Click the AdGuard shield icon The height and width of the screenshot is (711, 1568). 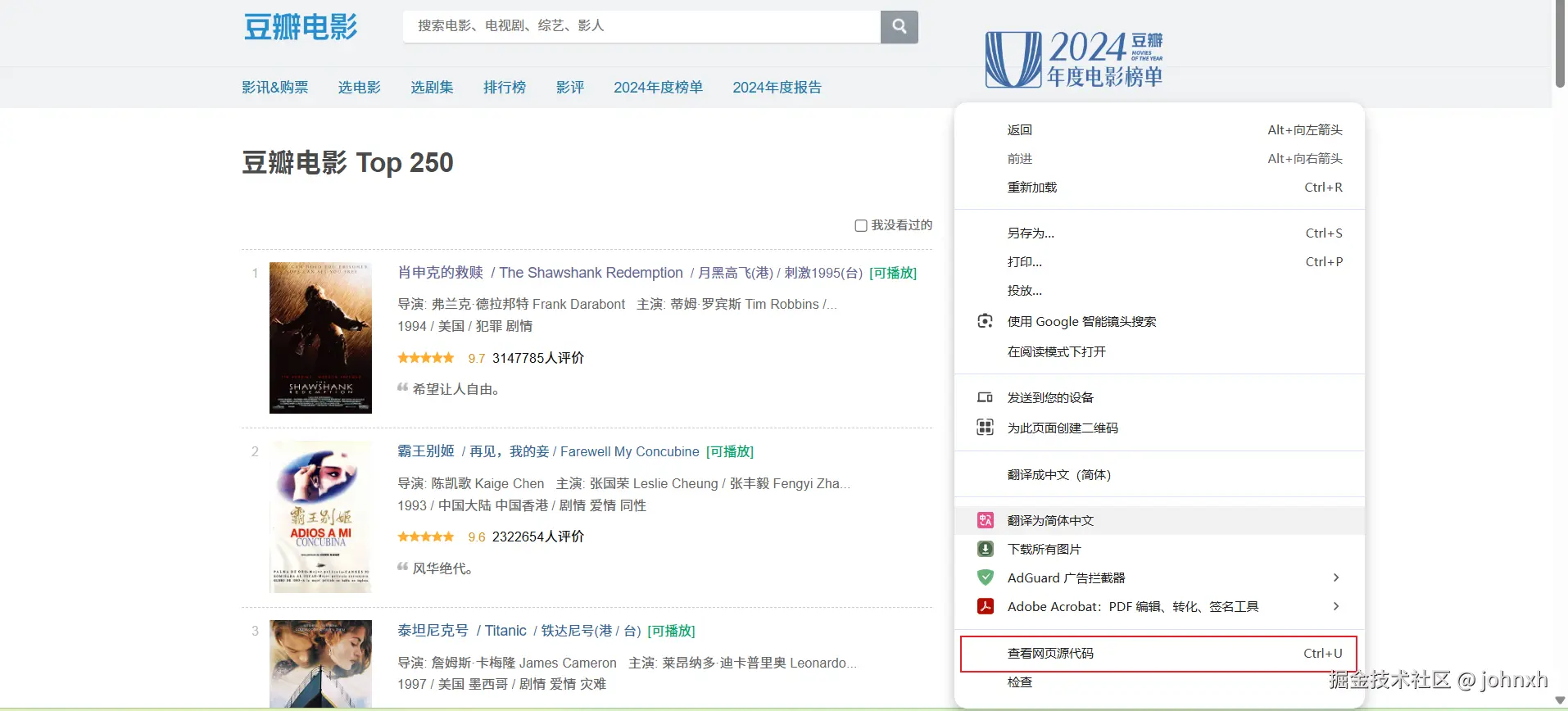tap(986, 577)
